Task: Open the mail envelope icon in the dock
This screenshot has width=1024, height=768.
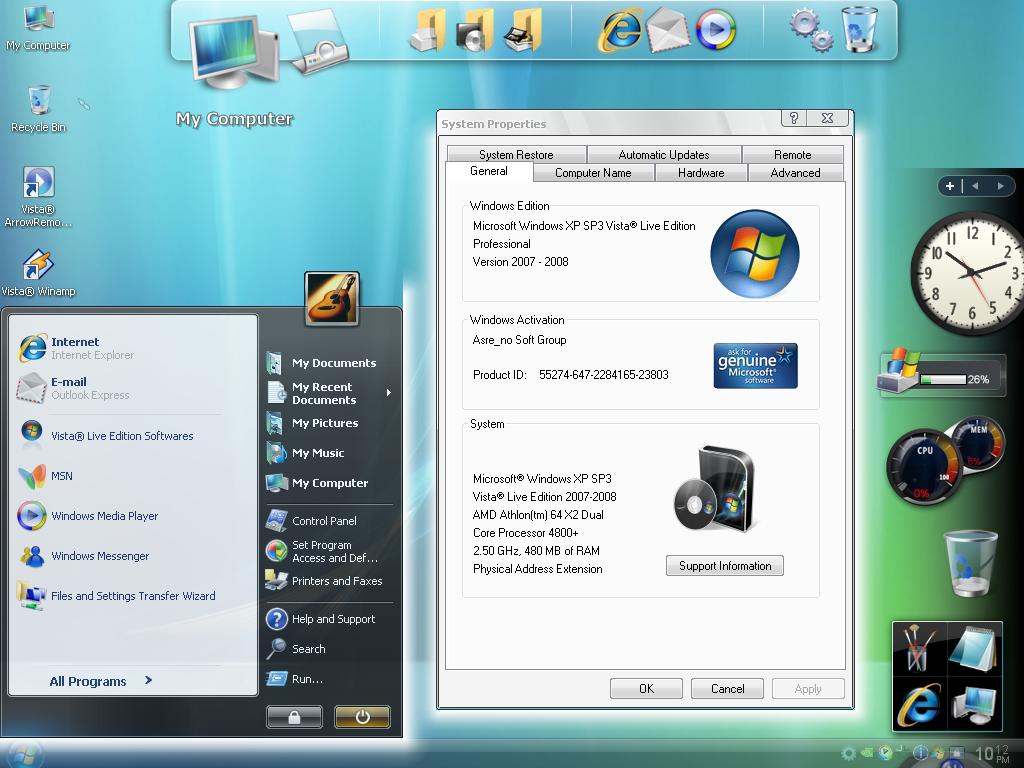Action: (667, 31)
